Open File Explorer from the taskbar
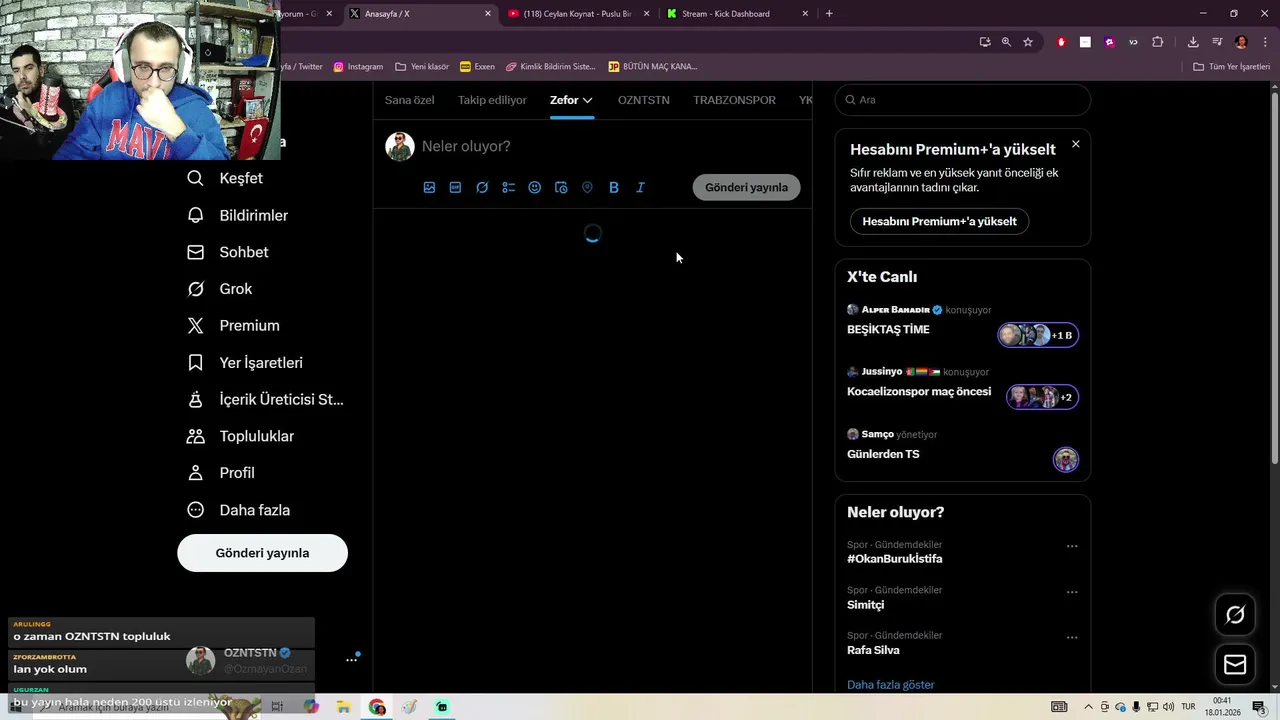This screenshot has height=720, width=1280. (343, 707)
